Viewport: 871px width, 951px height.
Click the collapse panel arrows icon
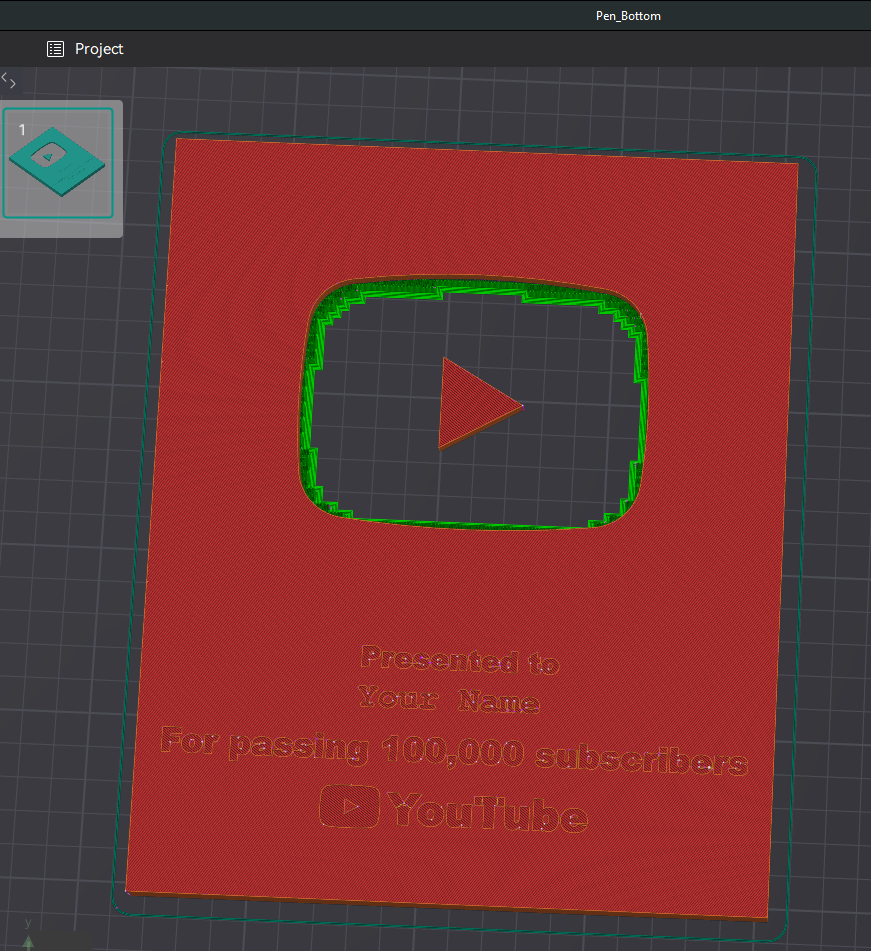click(x=8, y=80)
